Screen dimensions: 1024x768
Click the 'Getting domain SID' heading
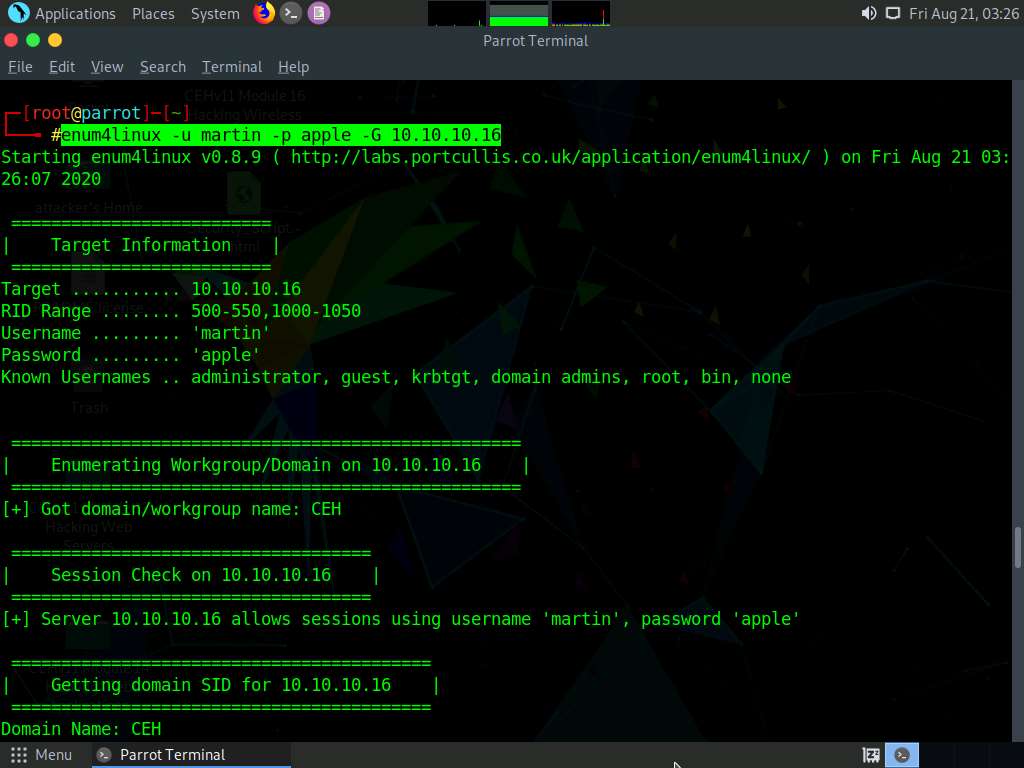click(x=221, y=684)
